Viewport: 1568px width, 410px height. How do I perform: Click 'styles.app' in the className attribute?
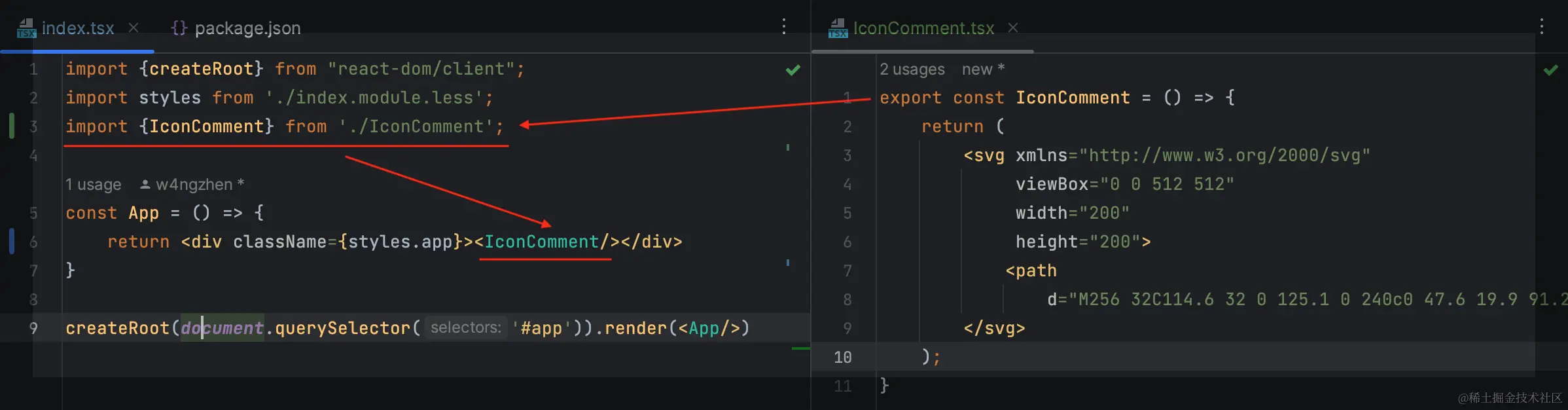pyautogui.click(x=400, y=242)
